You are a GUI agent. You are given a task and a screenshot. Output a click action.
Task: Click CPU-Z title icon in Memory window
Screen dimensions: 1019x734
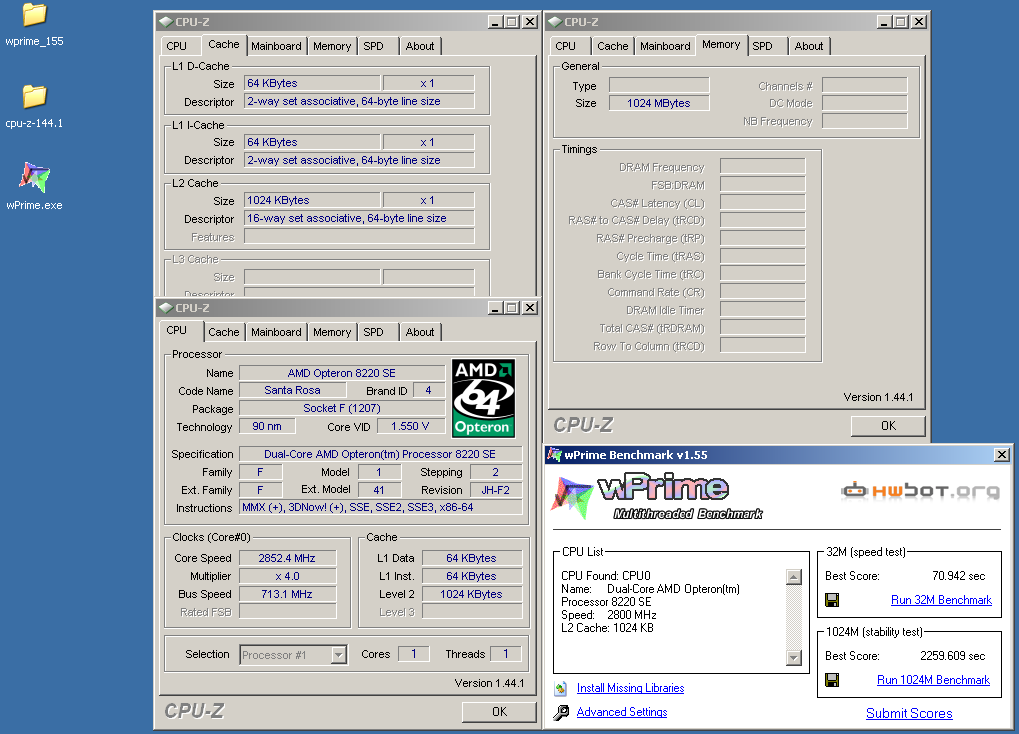click(555, 21)
